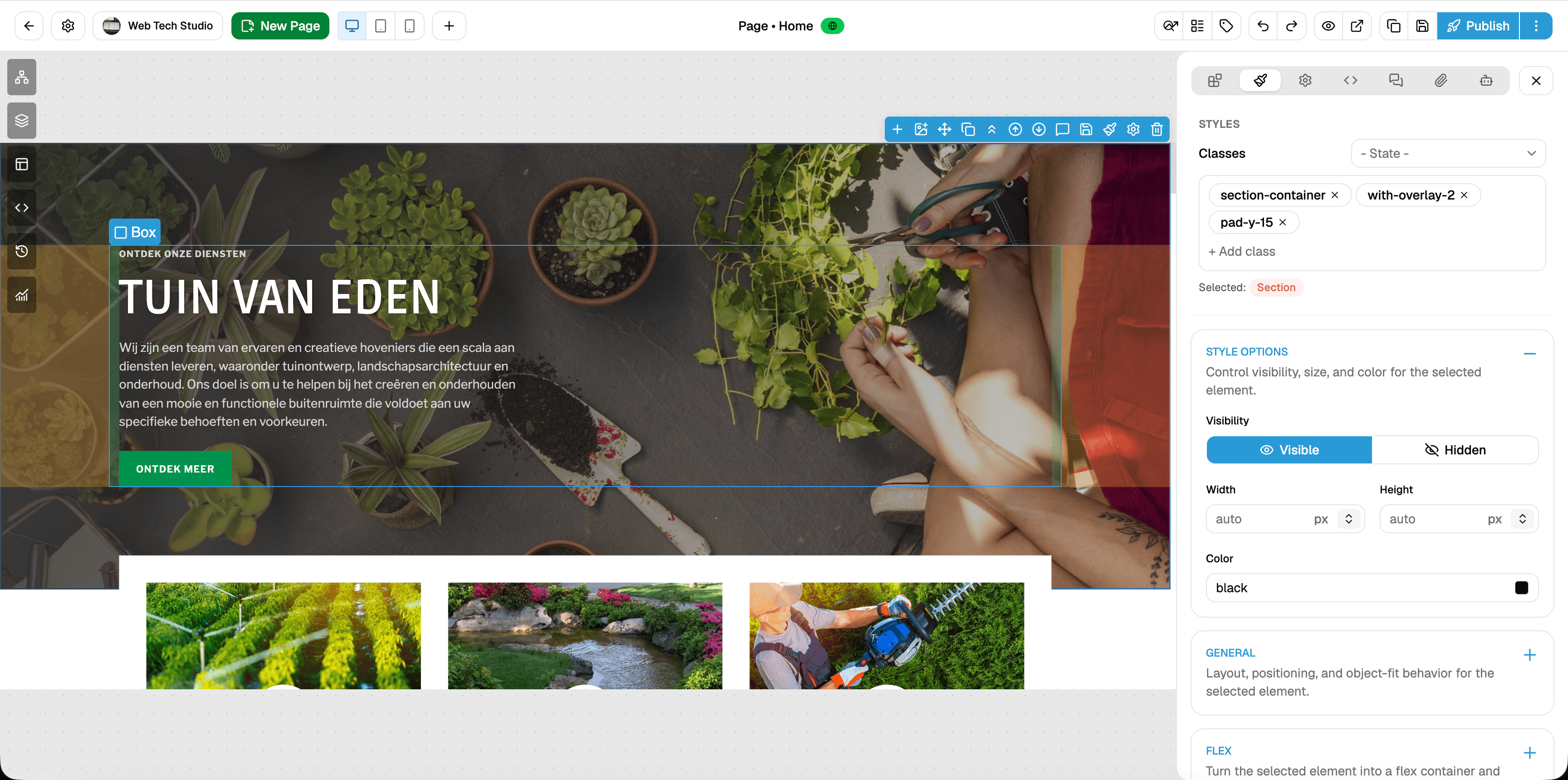1568x780 pixels.
Task: Move section up with arrow-up circle icon
Action: point(1014,129)
